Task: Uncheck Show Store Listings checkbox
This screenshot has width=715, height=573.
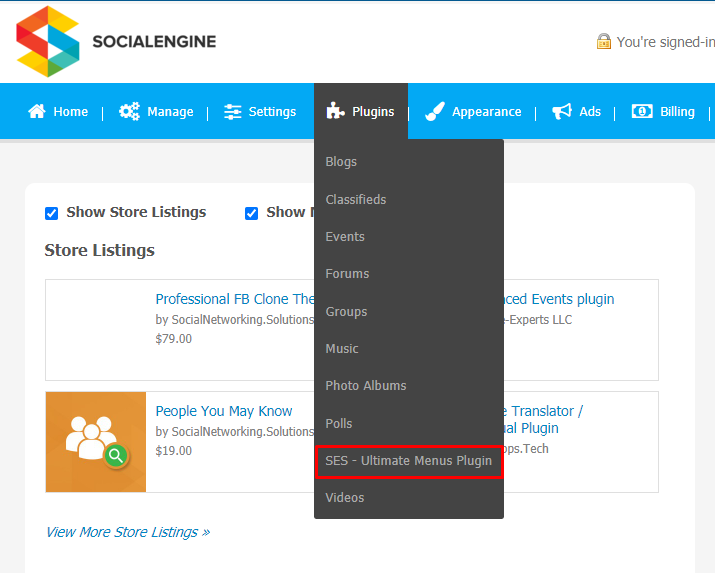Action: point(52,213)
